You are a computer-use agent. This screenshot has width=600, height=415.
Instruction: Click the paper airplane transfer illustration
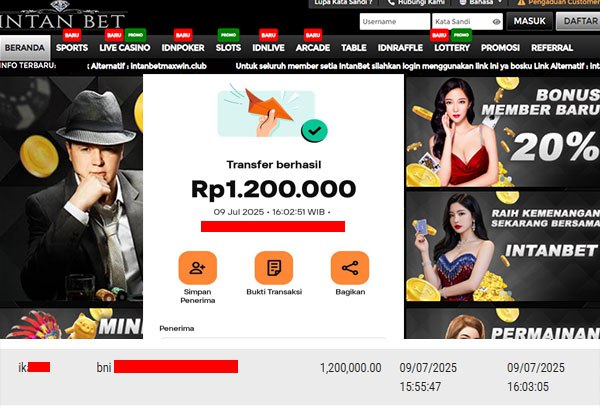(x=266, y=111)
